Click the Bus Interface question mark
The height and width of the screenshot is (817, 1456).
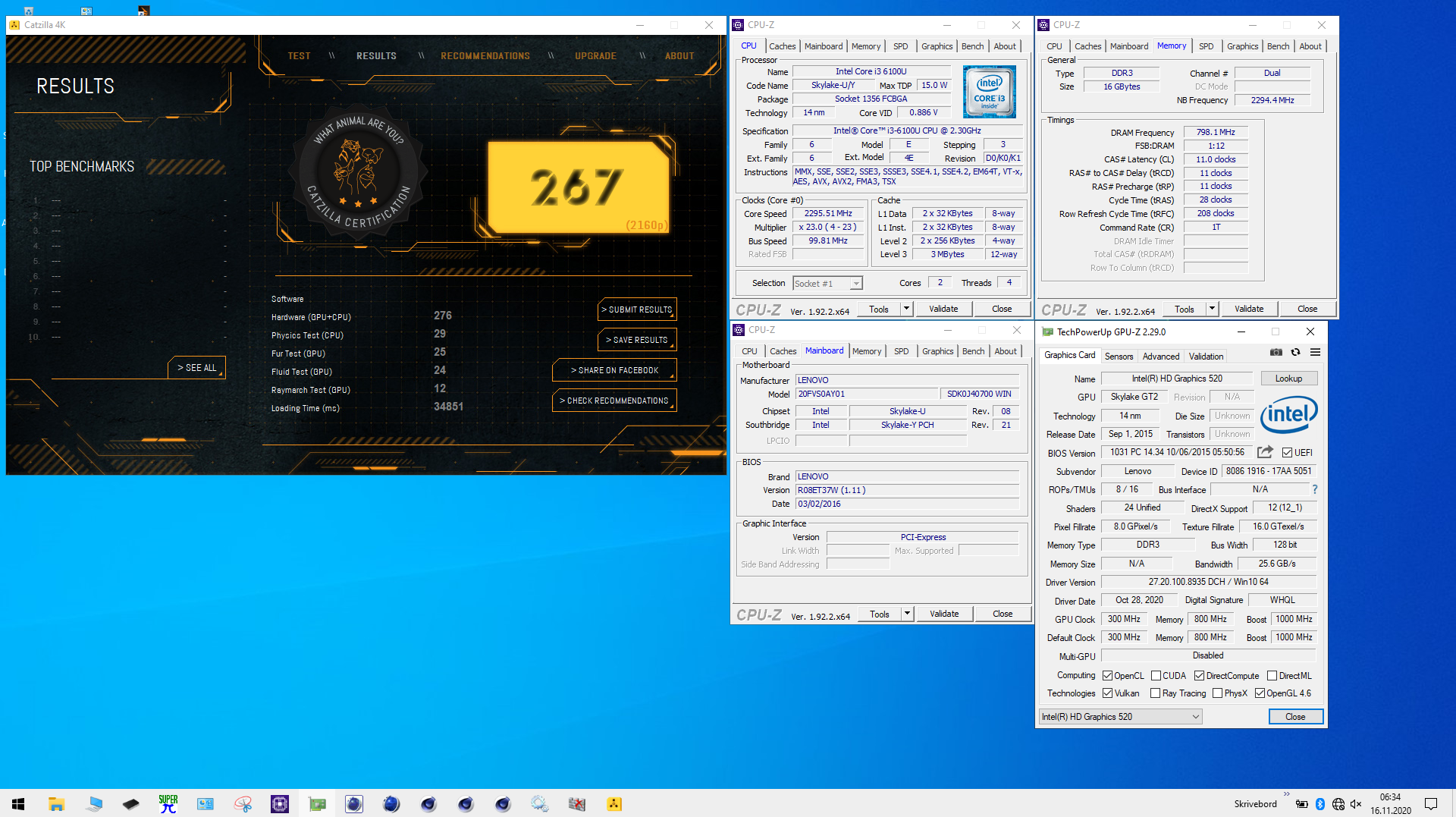(1315, 489)
